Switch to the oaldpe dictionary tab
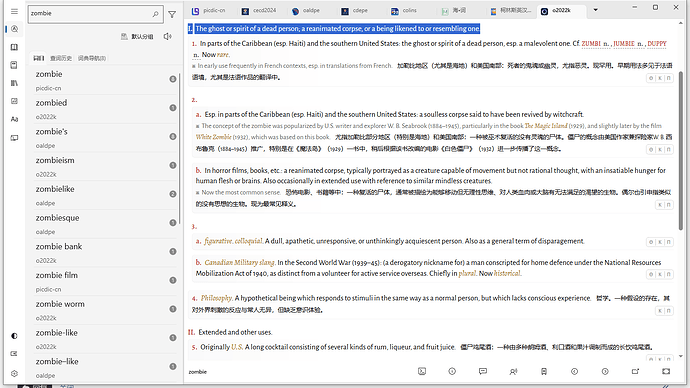Screen dimensions: 690x388 click(306, 11)
